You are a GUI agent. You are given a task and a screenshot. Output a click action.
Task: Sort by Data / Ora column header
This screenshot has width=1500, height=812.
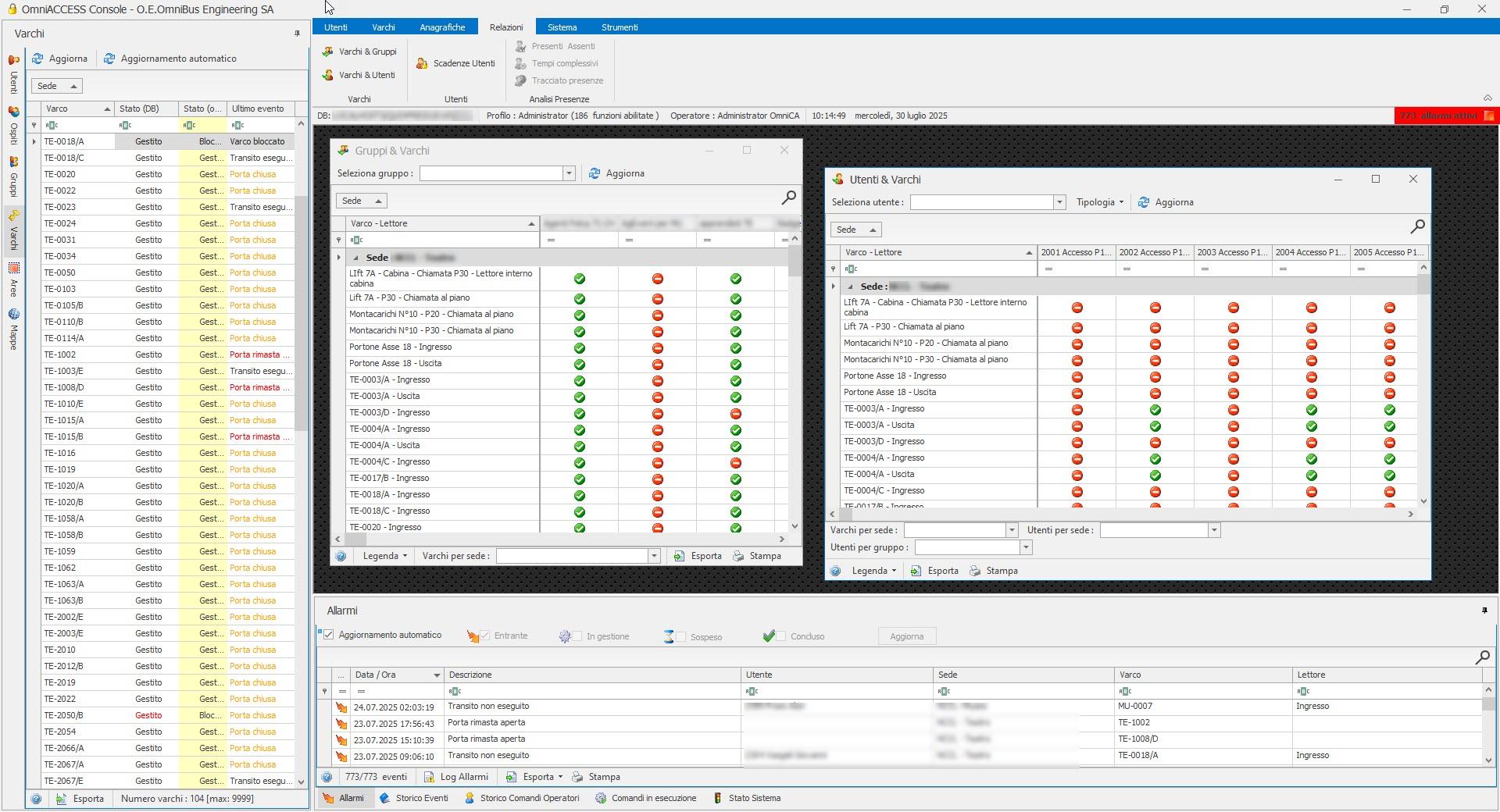pos(398,675)
